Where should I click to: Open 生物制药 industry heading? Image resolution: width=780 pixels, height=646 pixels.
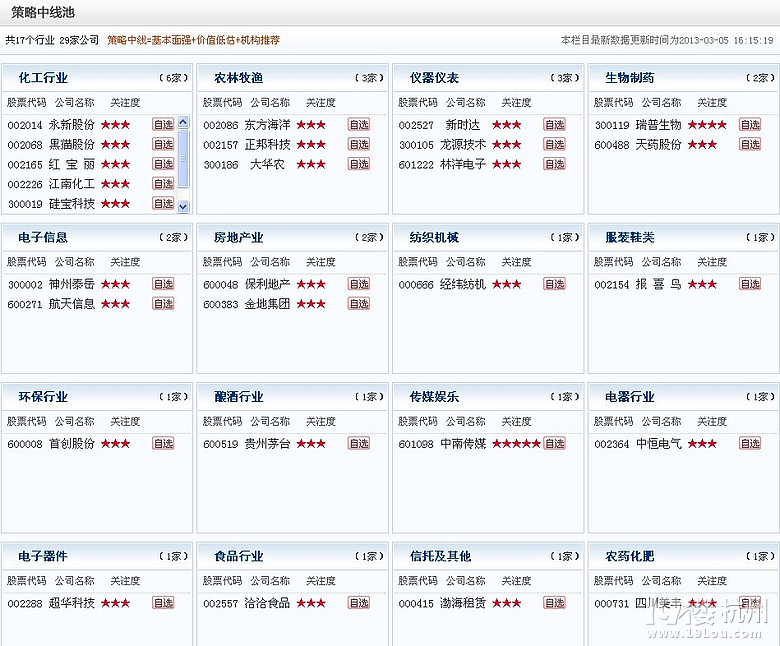pos(629,78)
